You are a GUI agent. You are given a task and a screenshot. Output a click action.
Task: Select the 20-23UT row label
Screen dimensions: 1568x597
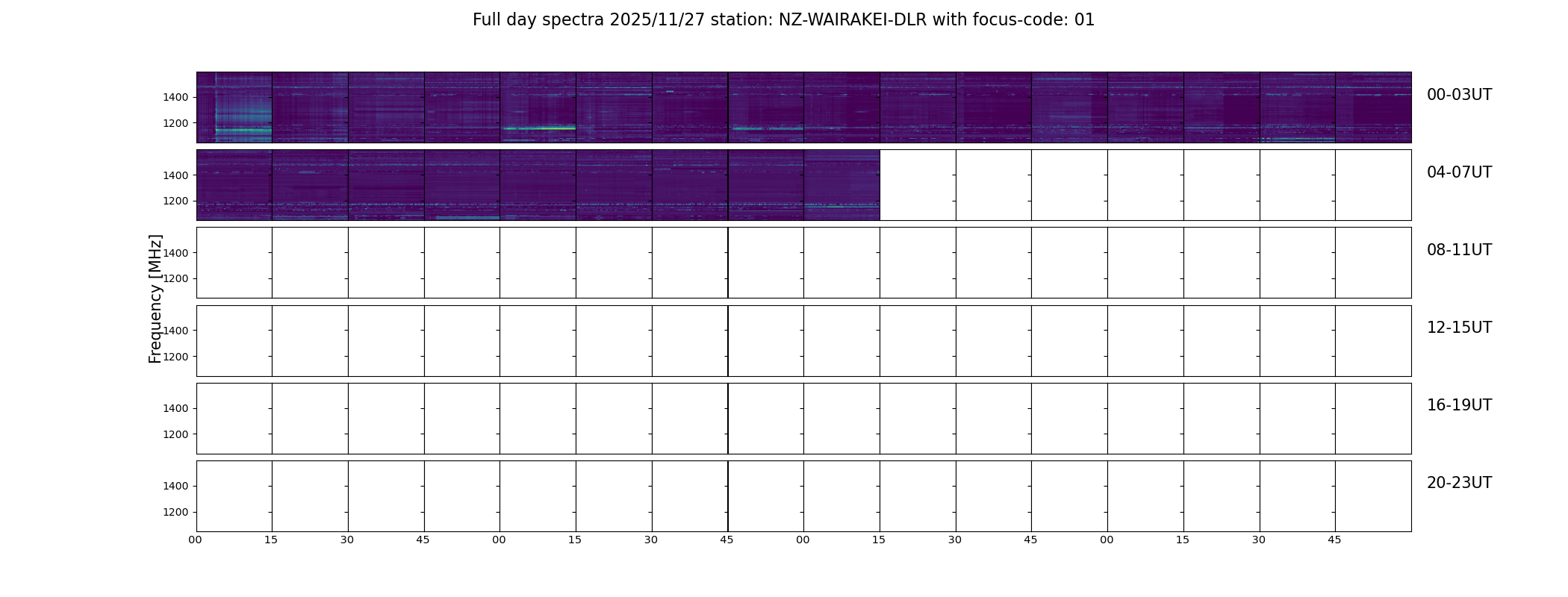[x=1459, y=483]
